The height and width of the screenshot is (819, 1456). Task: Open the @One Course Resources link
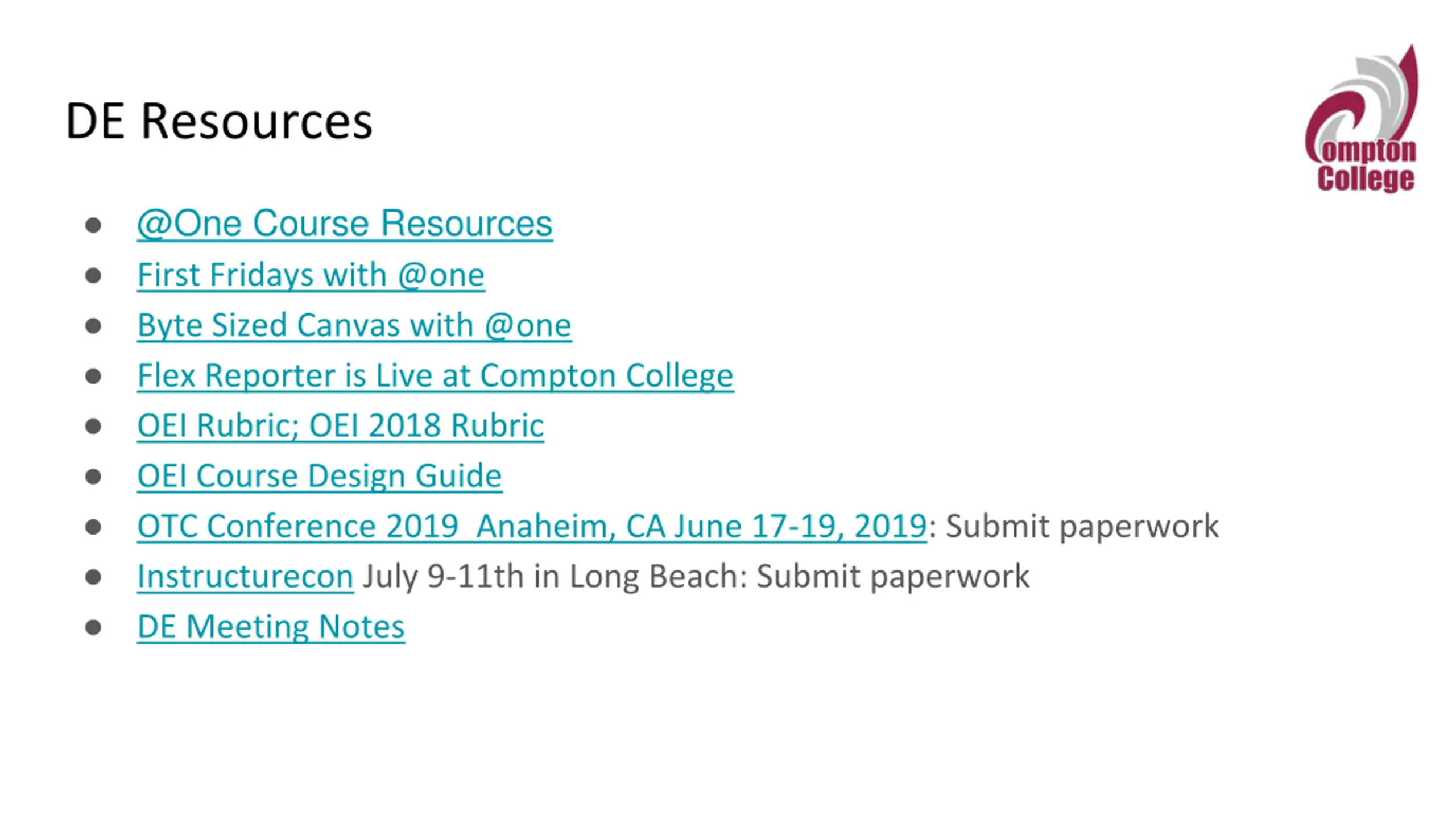[345, 224]
